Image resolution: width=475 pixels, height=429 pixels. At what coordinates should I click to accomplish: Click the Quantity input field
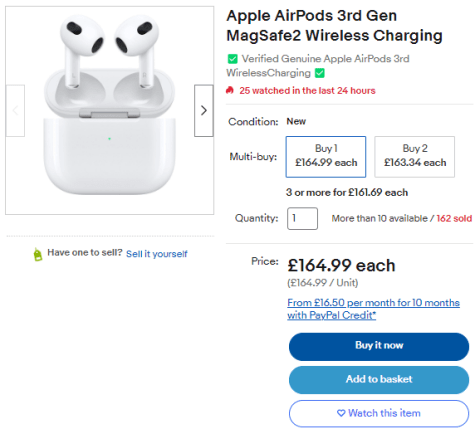[x=302, y=218]
